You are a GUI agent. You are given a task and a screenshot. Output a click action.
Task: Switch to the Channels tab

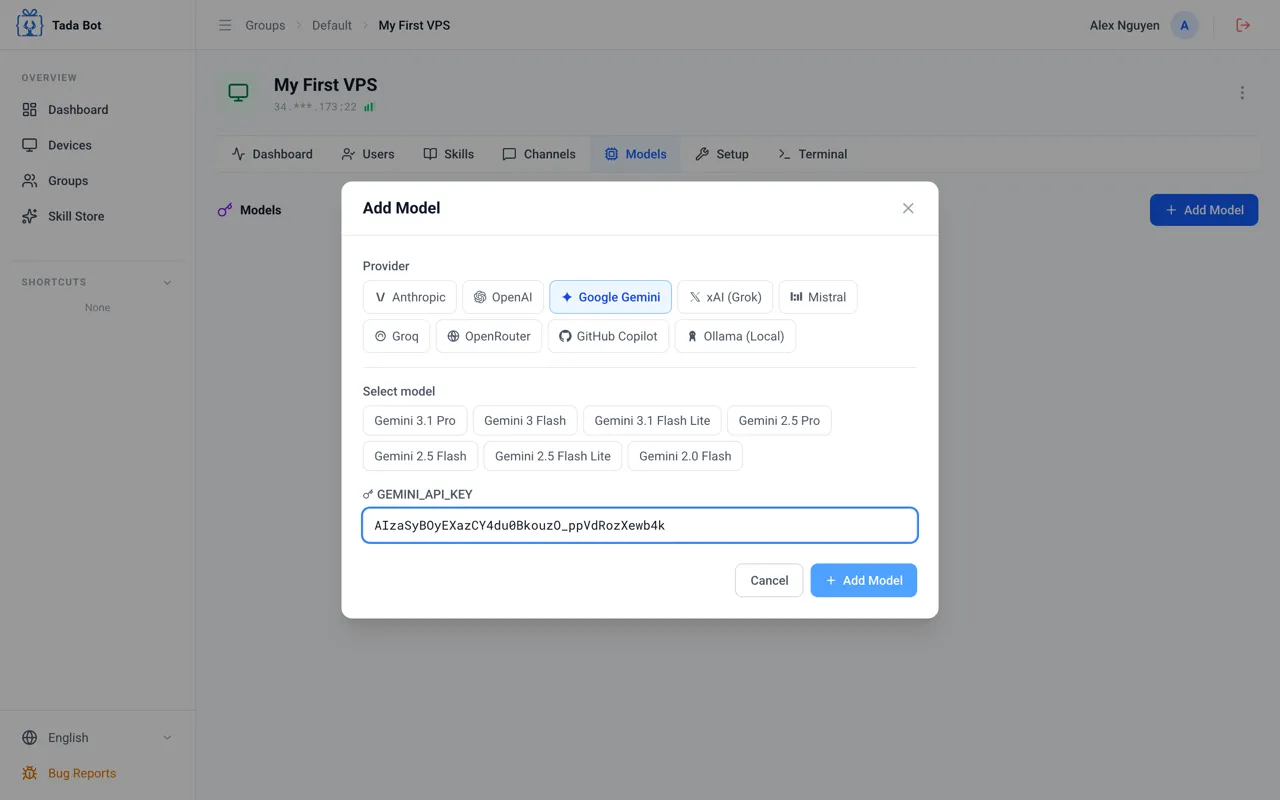[539, 154]
